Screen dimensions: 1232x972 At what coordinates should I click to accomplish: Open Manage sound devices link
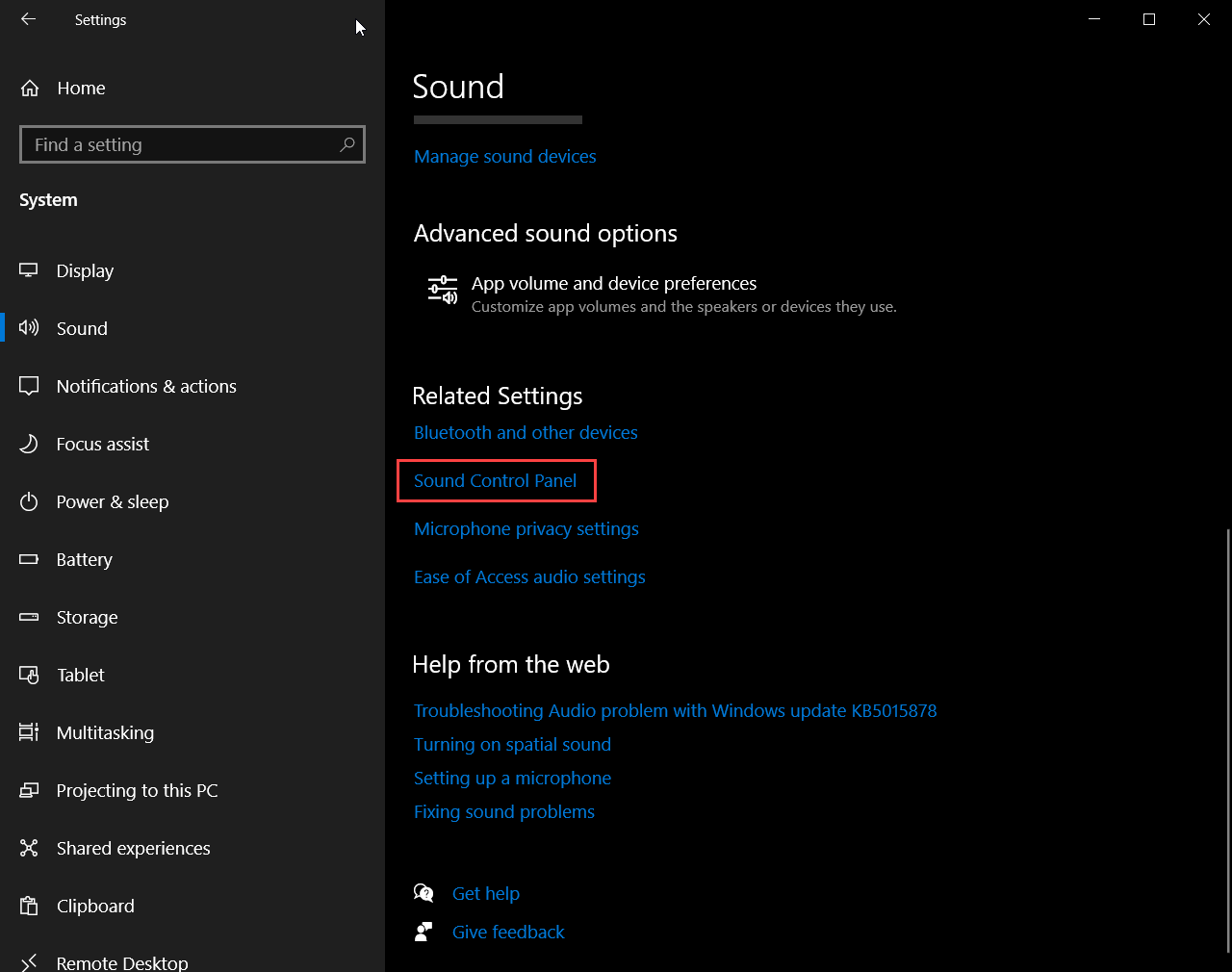coord(504,156)
